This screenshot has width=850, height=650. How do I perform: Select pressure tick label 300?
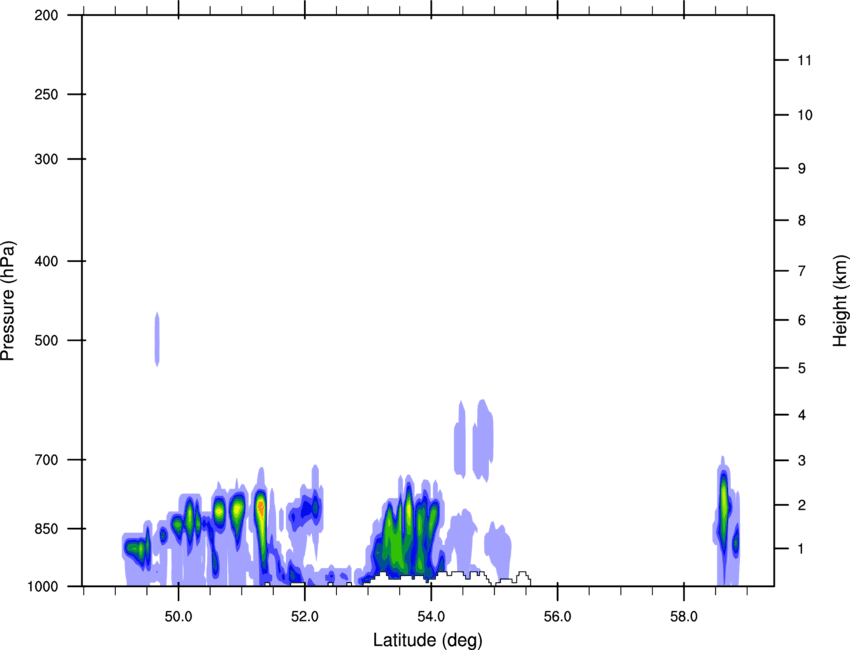[46, 159]
